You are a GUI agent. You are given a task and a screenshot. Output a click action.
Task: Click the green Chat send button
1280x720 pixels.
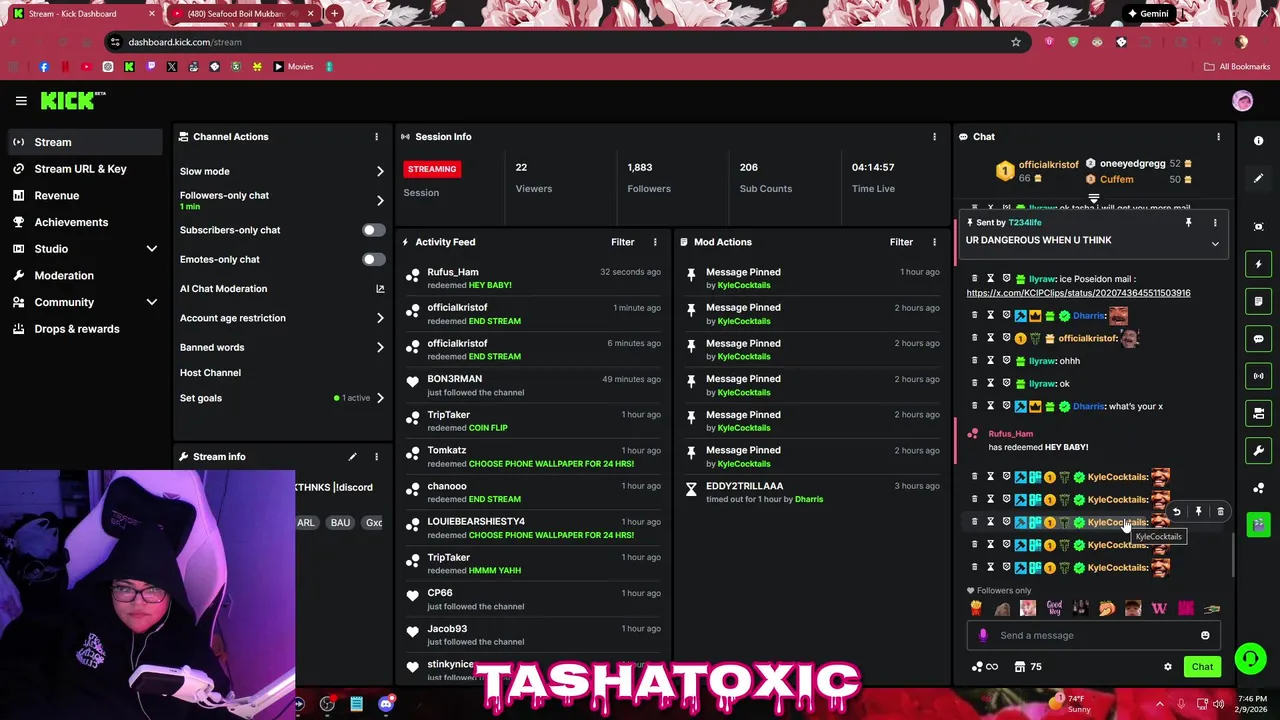click(x=1202, y=667)
